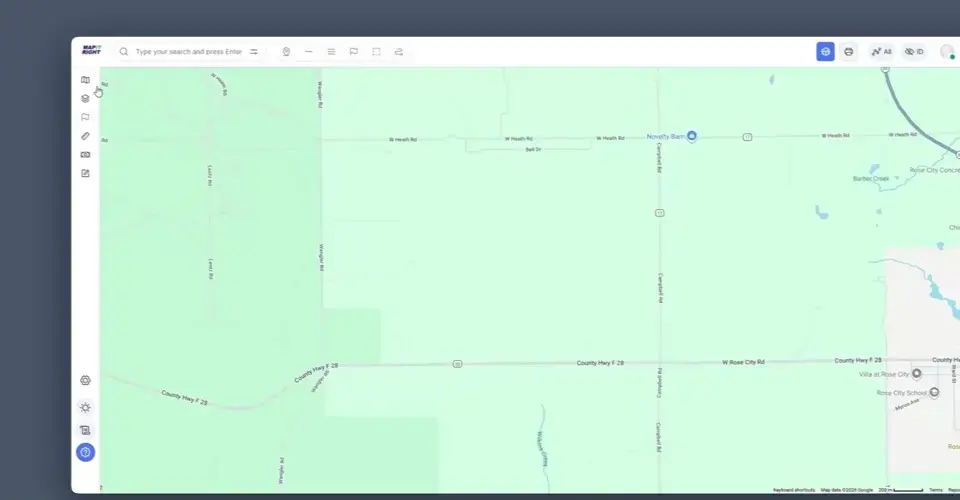Open the print map button

(x=849, y=51)
